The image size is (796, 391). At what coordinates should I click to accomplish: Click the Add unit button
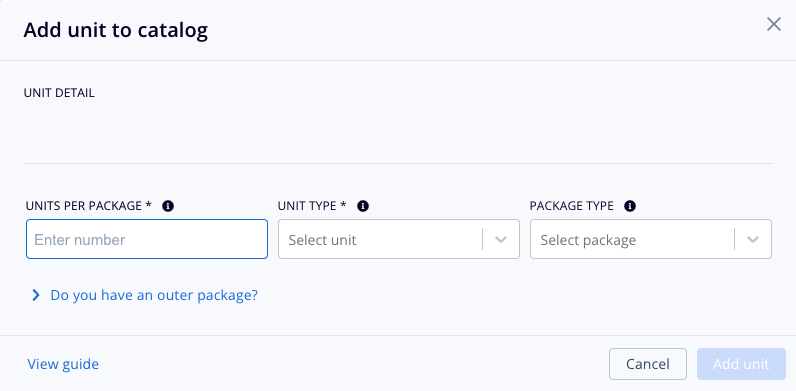pos(741,364)
